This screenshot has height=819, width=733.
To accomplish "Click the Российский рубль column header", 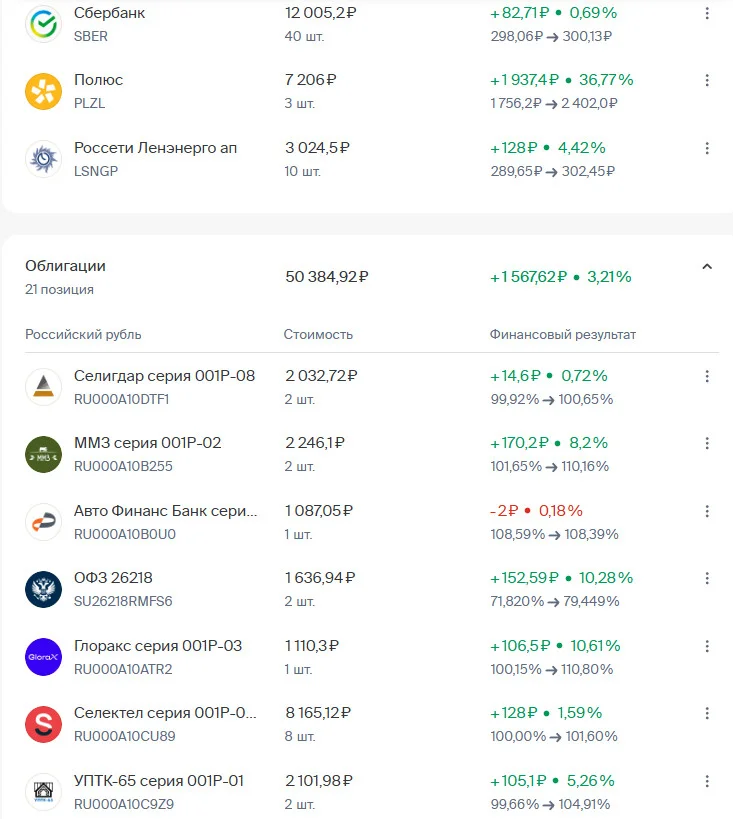I will [83, 334].
